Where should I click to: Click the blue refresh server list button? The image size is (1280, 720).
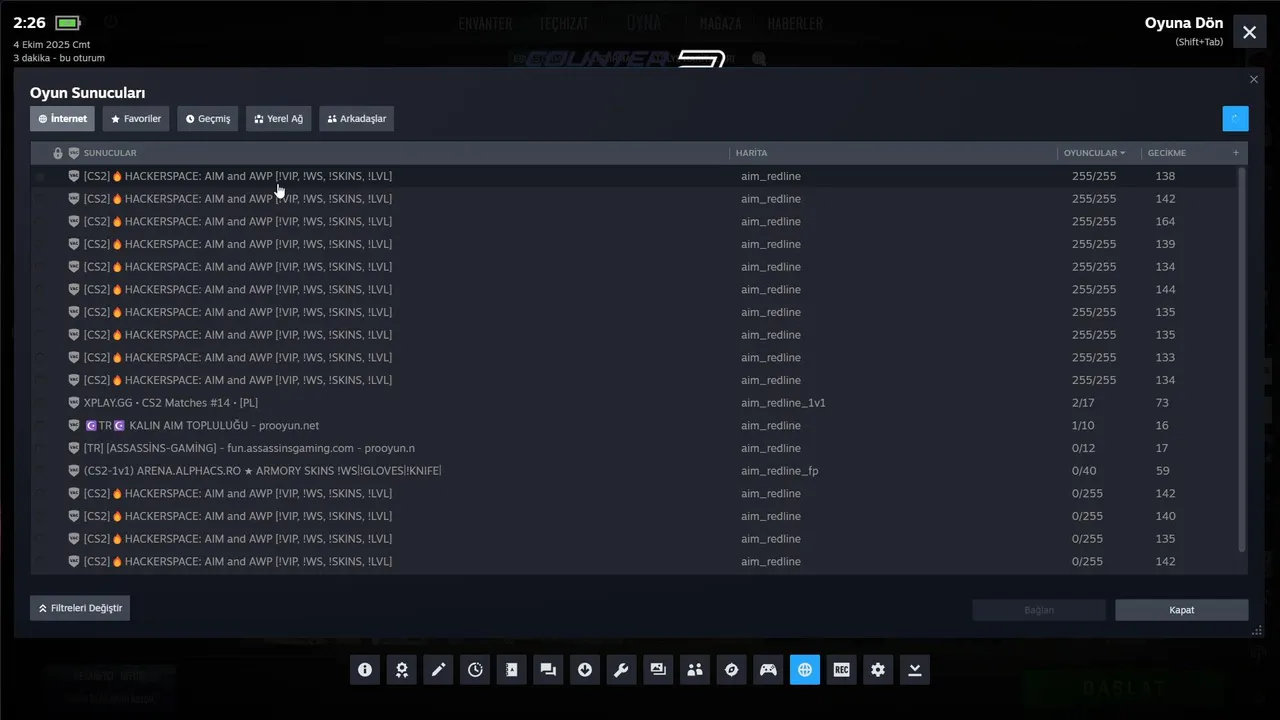click(1235, 118)
